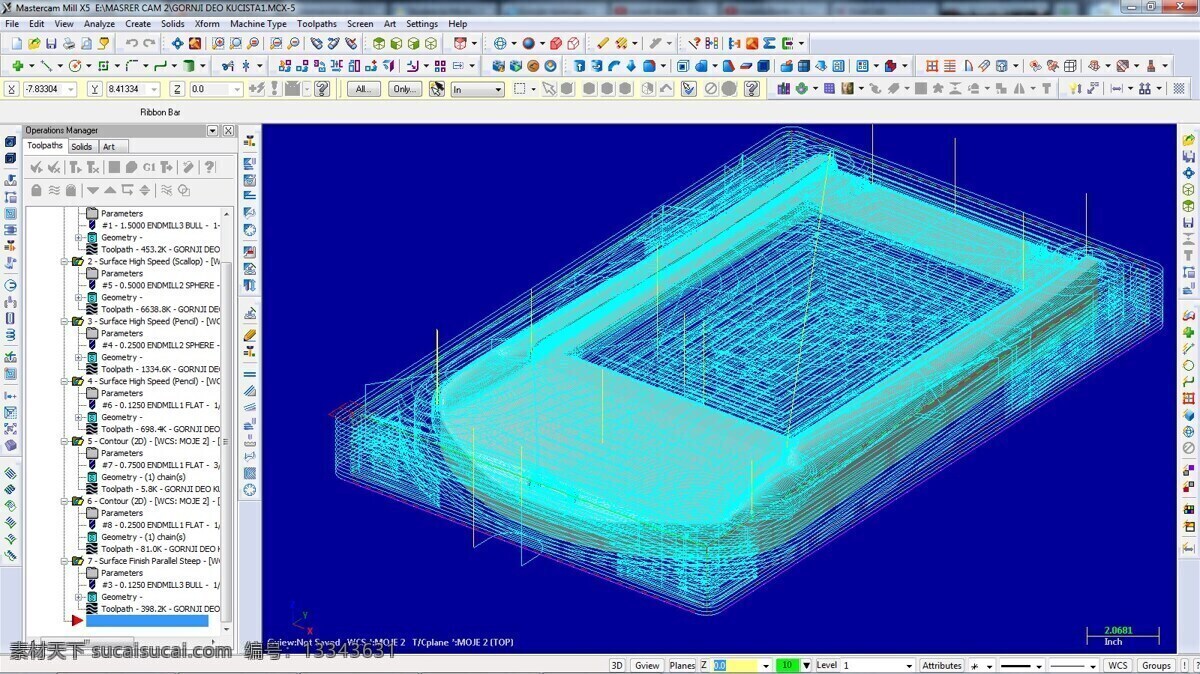Click the yellow Z value field in status bar

[x=734, y=665]
